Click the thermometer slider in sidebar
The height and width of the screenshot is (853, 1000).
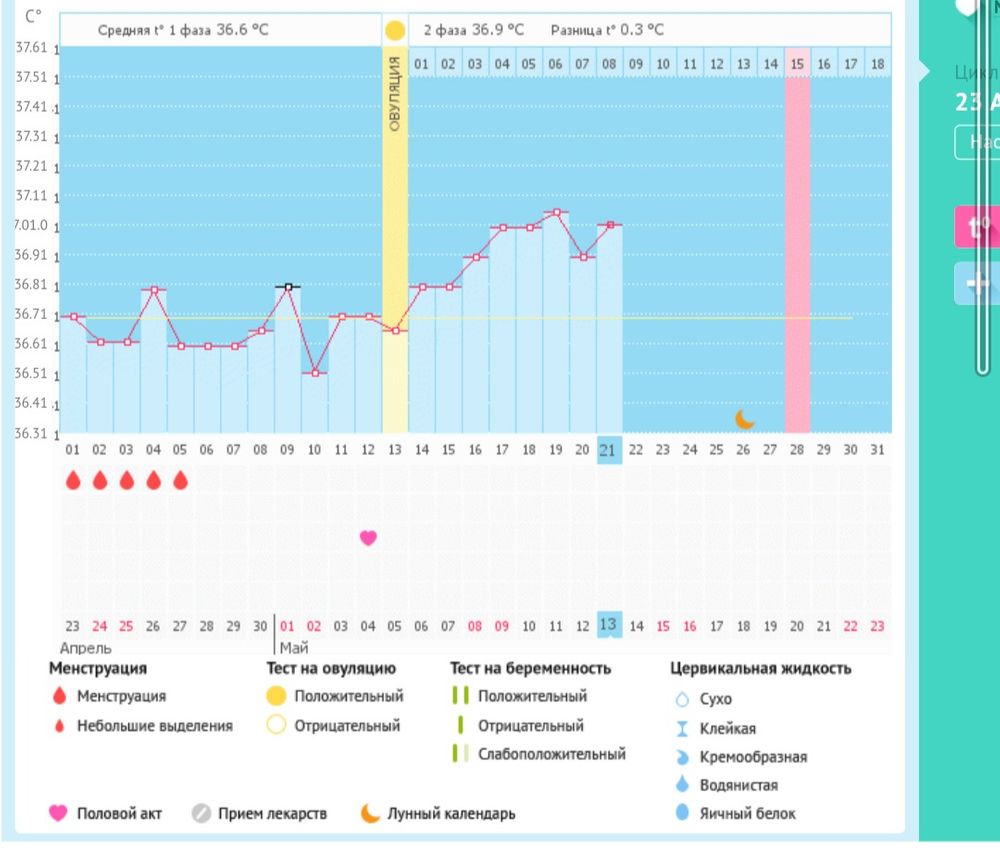click(x=982, y=190)
